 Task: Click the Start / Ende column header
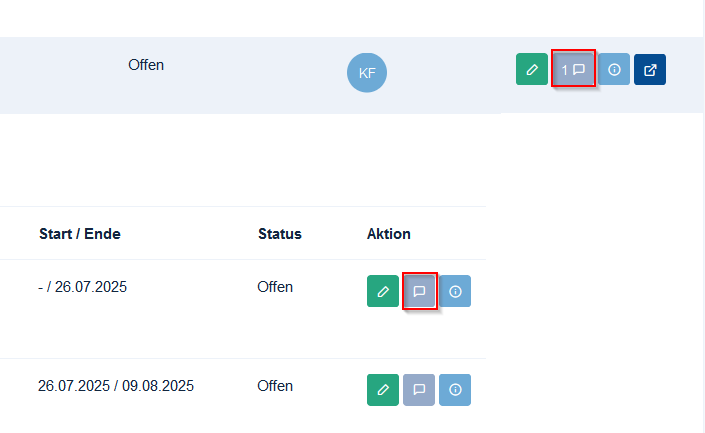pyautogui.click(x=80, y=234)
